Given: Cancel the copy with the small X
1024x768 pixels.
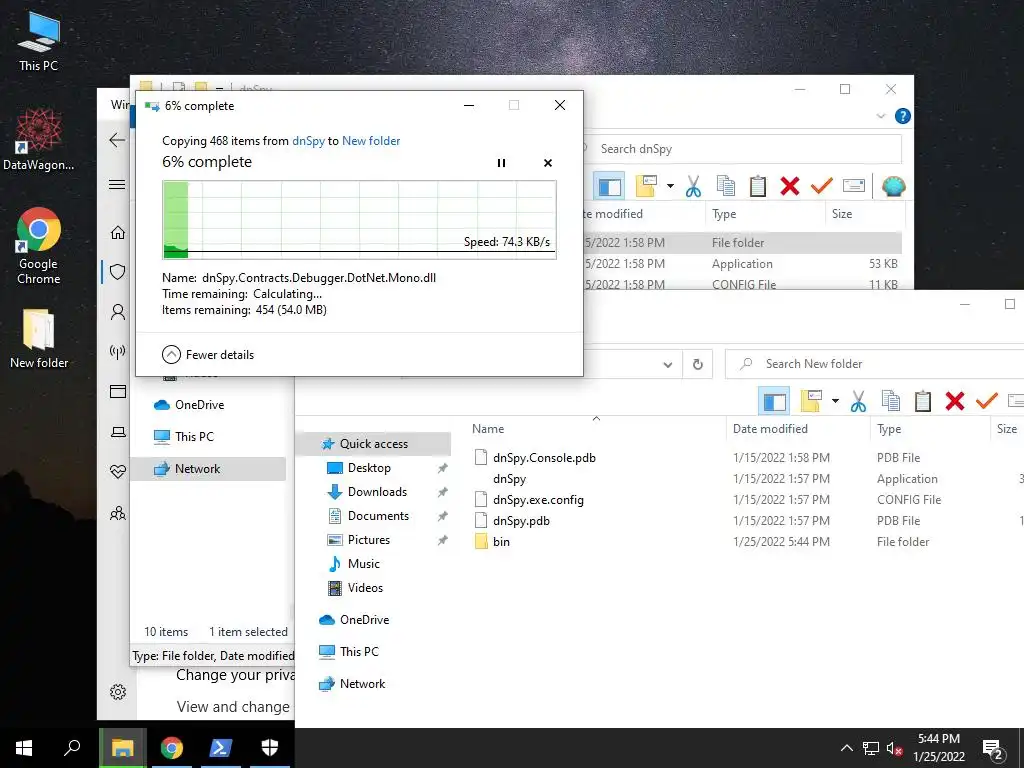Looking at the screenshot, I should pos(548,163).
